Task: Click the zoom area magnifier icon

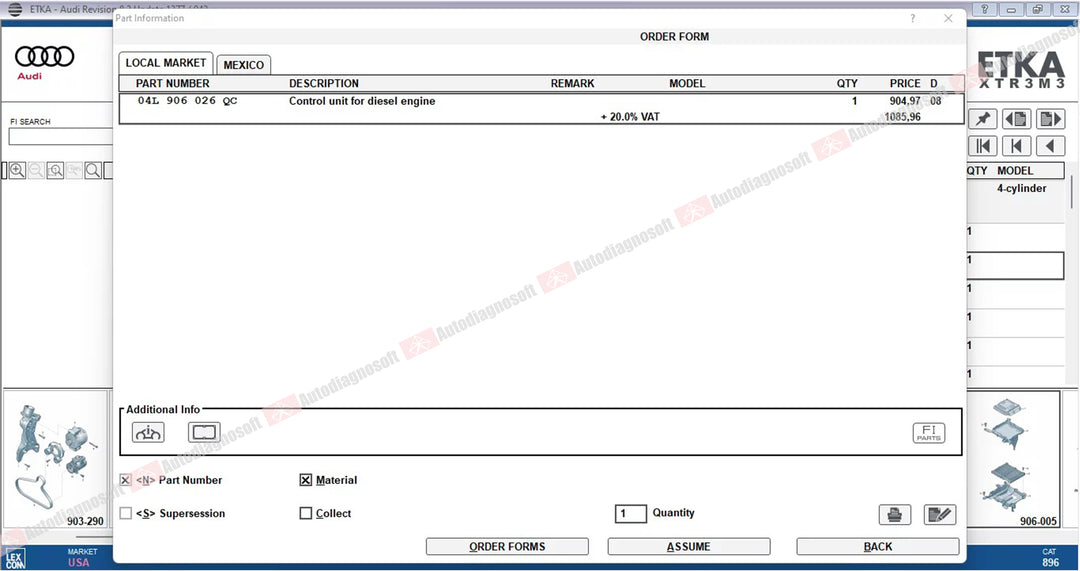Action: 55,170
